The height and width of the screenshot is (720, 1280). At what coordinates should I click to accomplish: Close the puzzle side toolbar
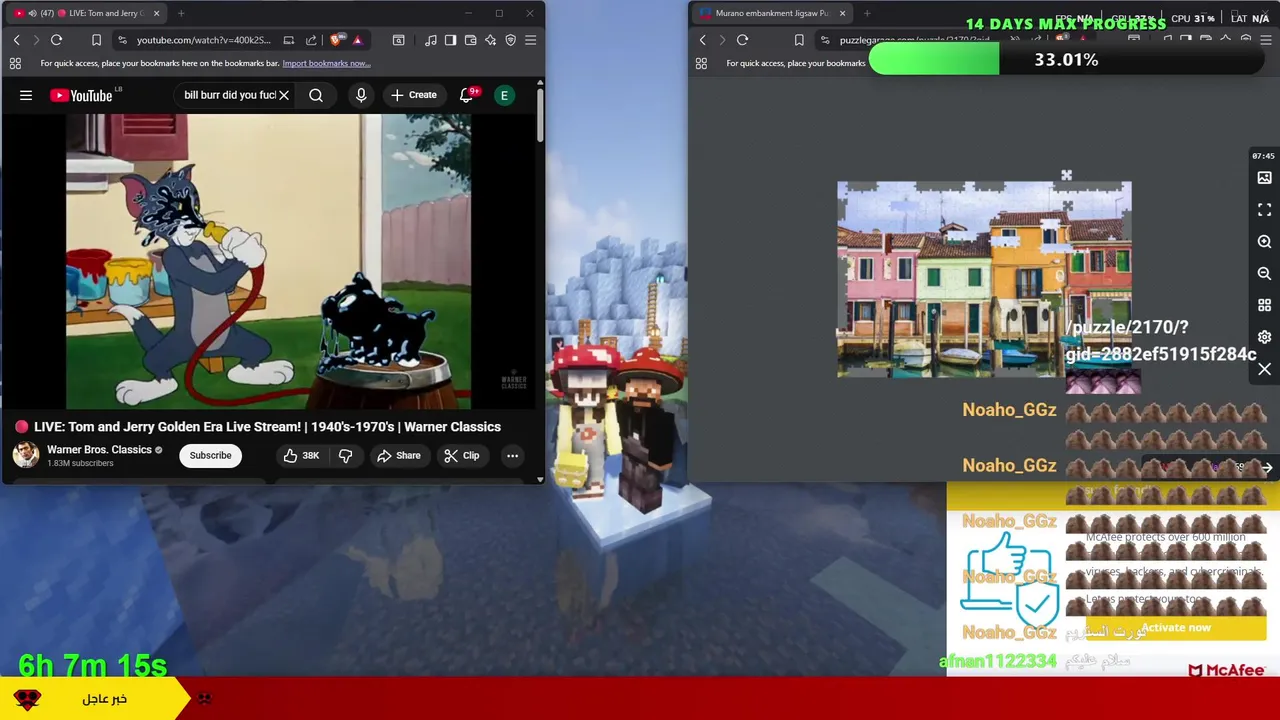click(x=1264, y=369)
